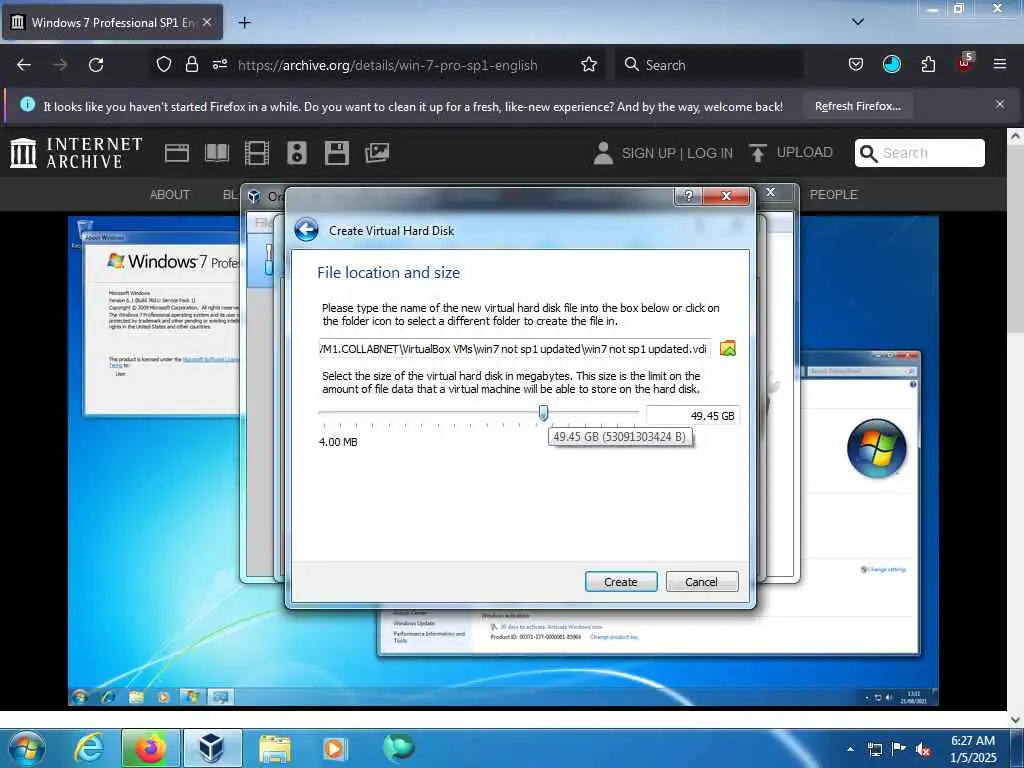
Task: Click the Internet Archive logo
Action: [x=76, y=153]
